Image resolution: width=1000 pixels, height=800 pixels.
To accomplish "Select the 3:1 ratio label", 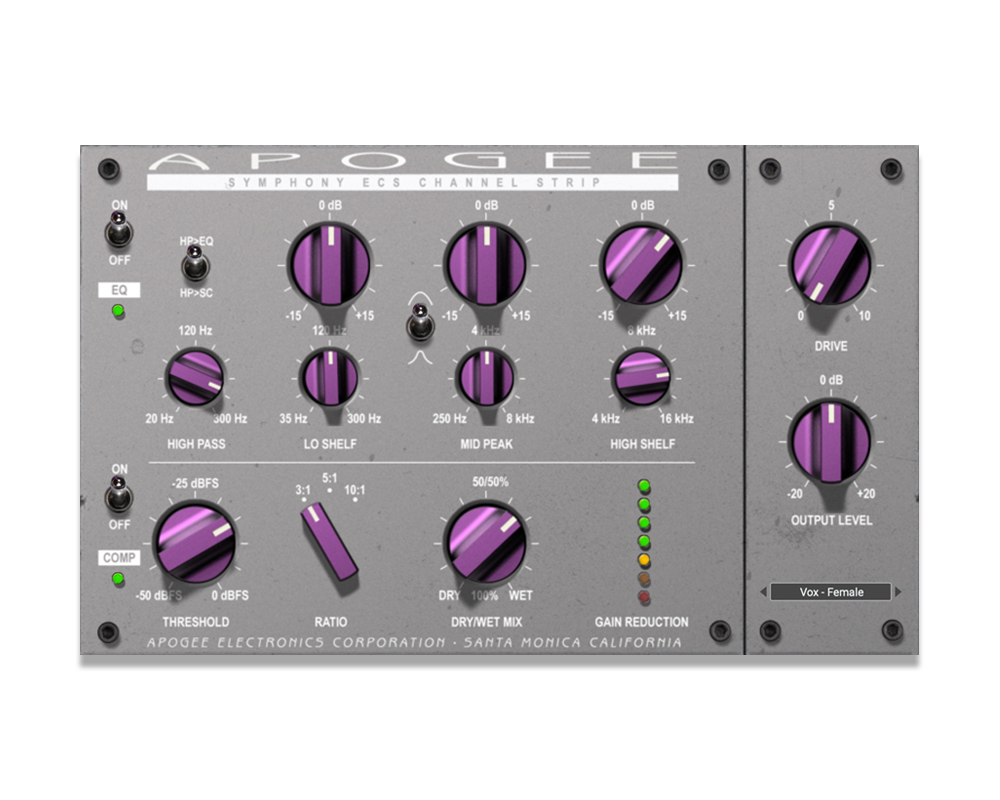I will 303,490.
